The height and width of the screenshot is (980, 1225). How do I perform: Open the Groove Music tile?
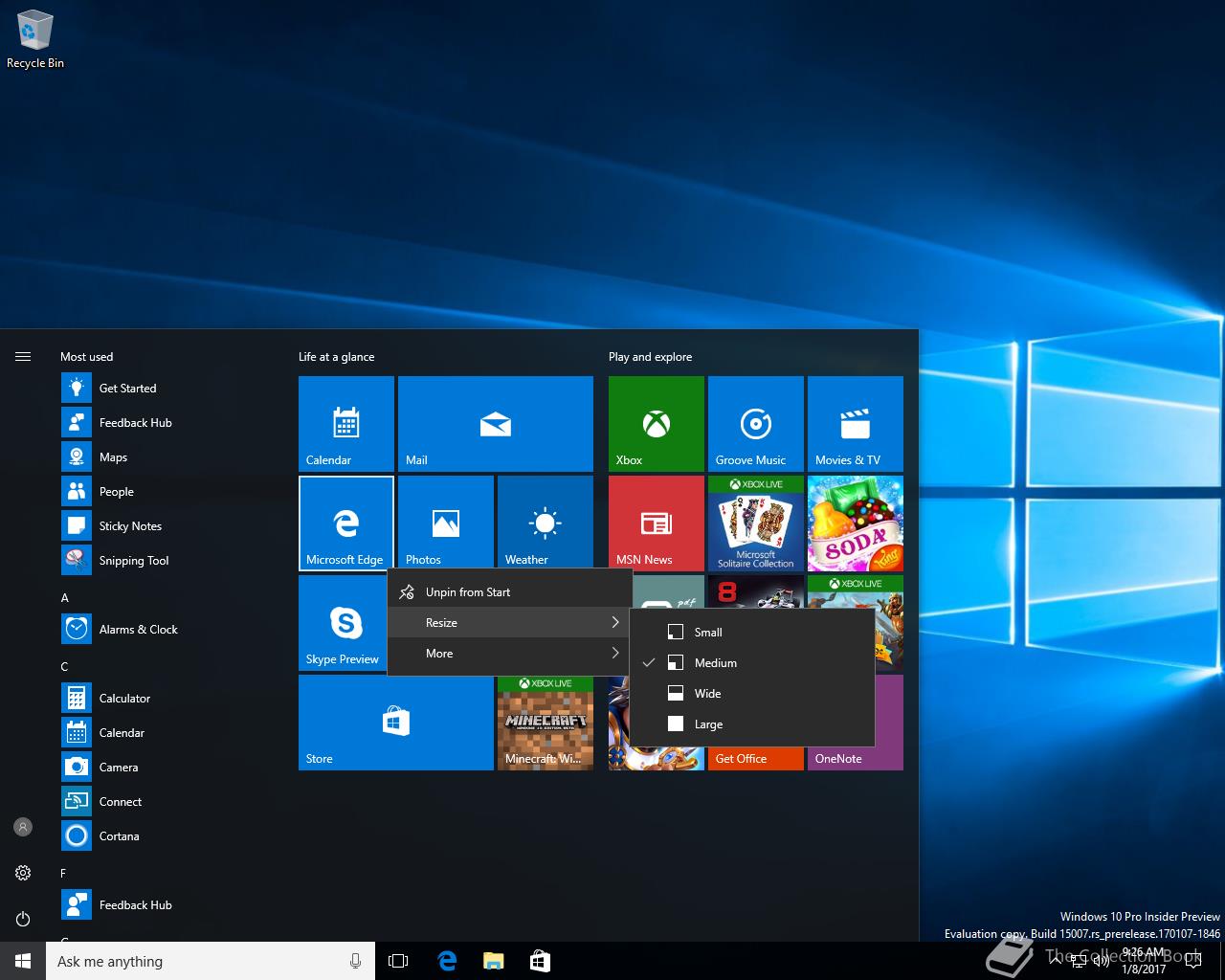click(756, 423)
